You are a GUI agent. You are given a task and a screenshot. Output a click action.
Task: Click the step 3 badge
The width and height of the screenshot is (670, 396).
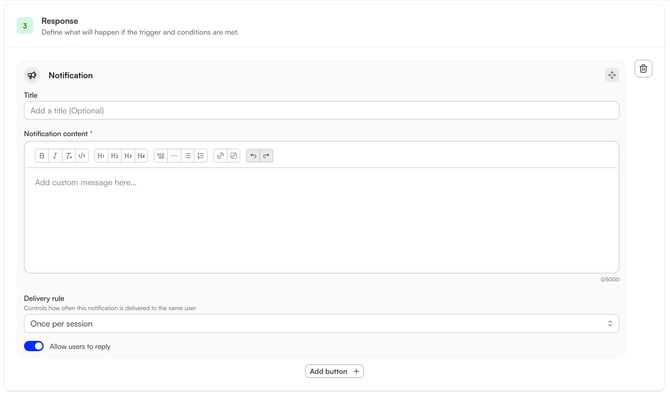coord(25,26)
